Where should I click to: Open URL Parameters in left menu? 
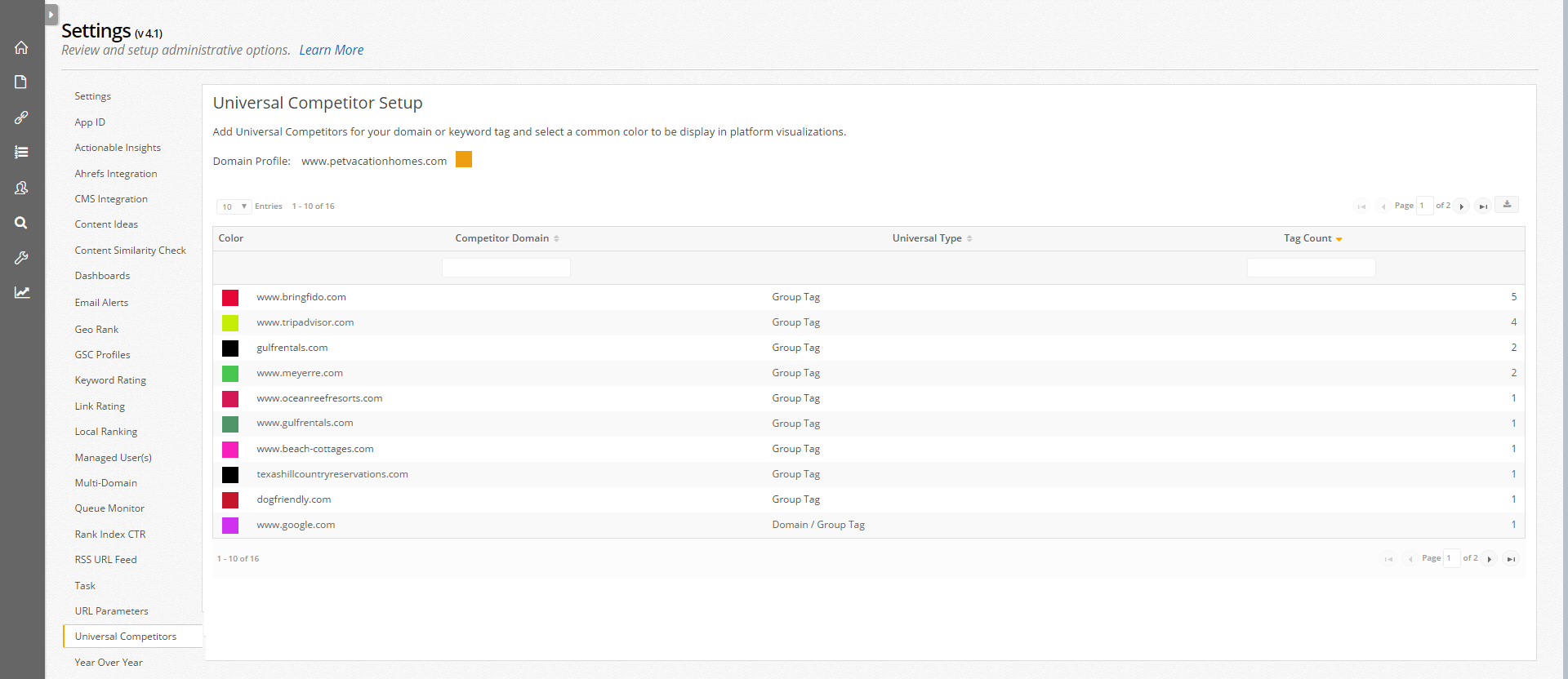pyautogui.click(x=112, y=611)
